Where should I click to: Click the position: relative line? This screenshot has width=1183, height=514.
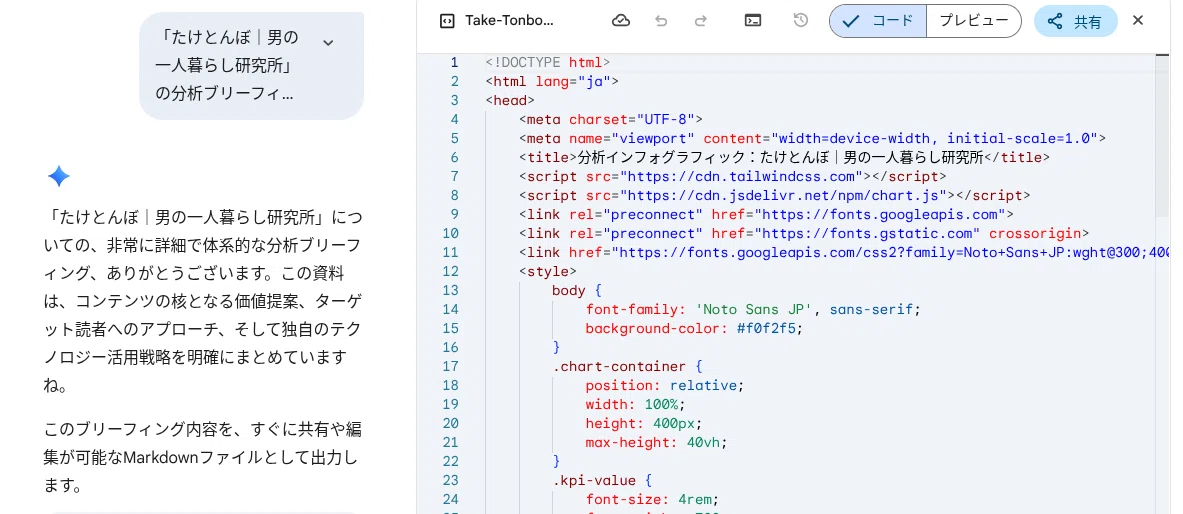(665, 385)
